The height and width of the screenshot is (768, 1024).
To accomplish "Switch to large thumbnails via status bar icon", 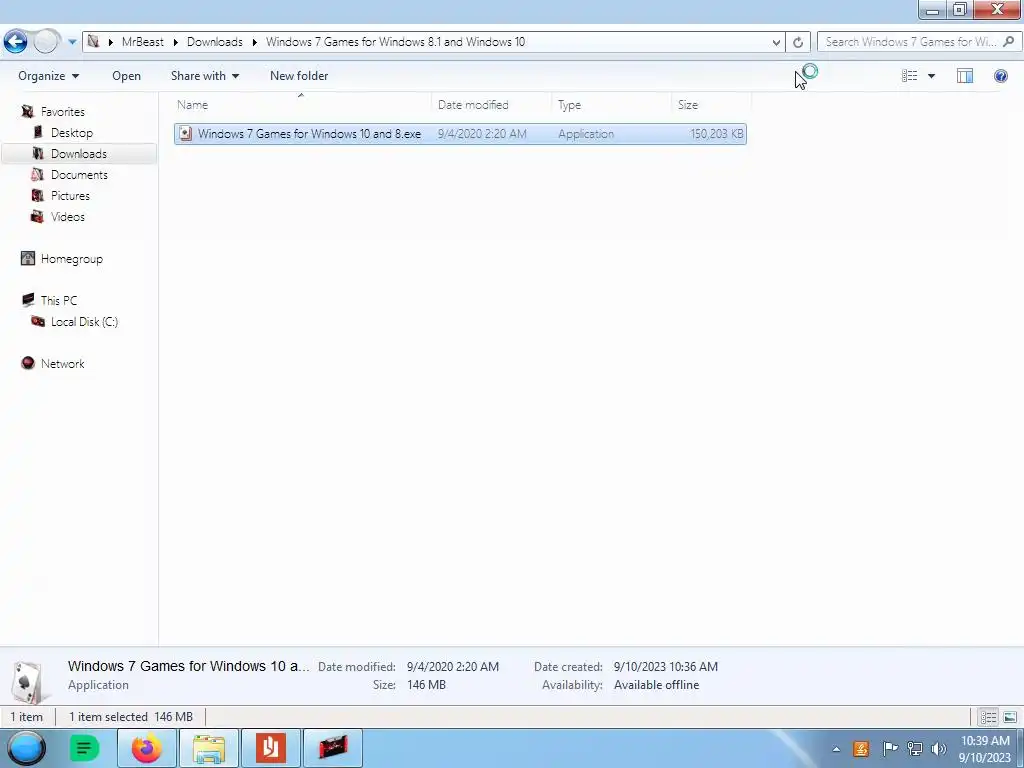I will coord(1010,717).
